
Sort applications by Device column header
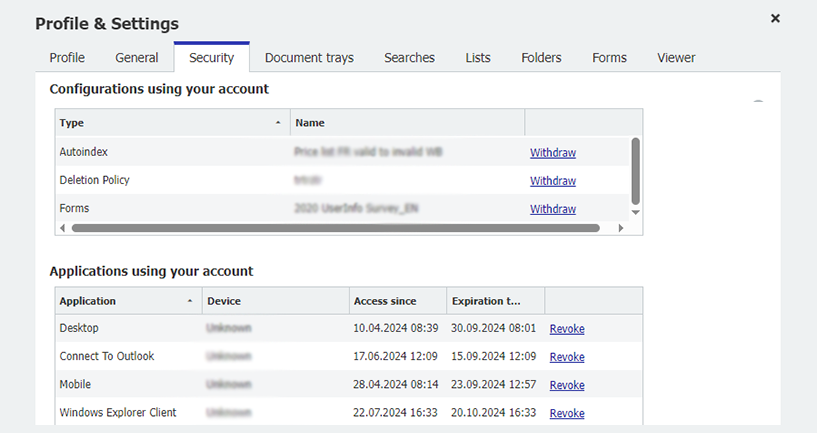(x=276, y=301)
